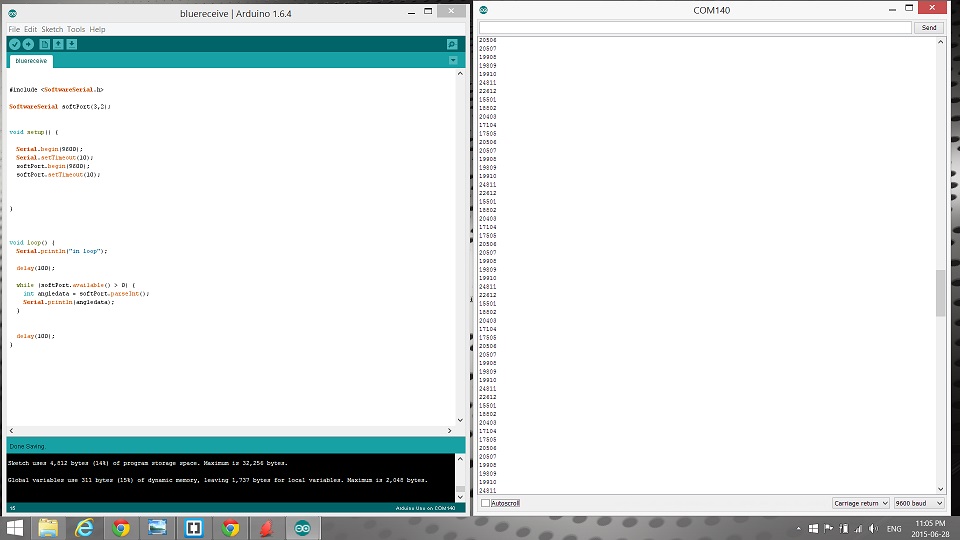Open the Brackets editor taskbar icon
The width and height of the screenshot is (960, 540).
coord(194,528)
